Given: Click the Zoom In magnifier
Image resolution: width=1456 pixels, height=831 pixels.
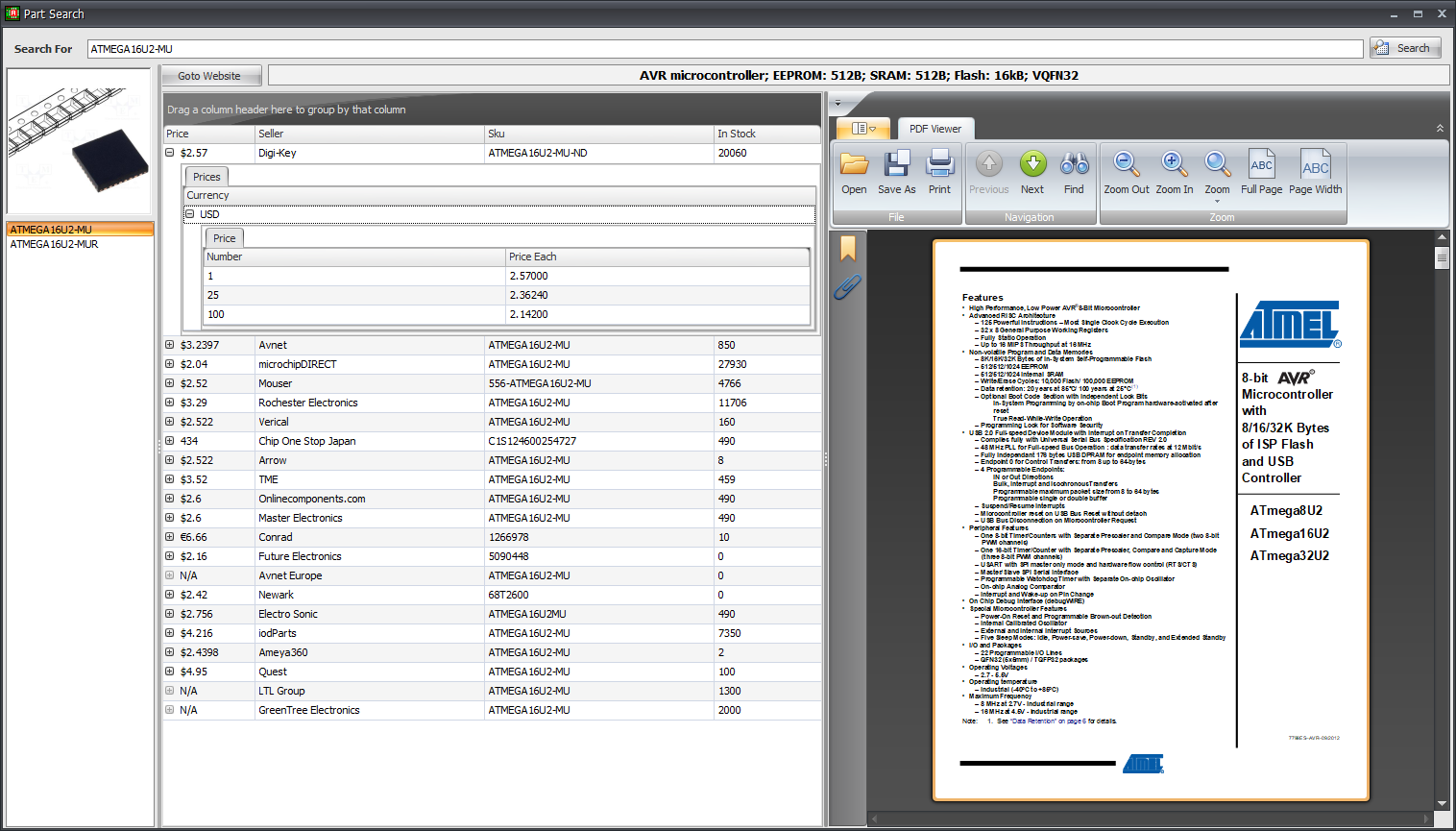Looking at the screenshot, I should (1174, 173).
